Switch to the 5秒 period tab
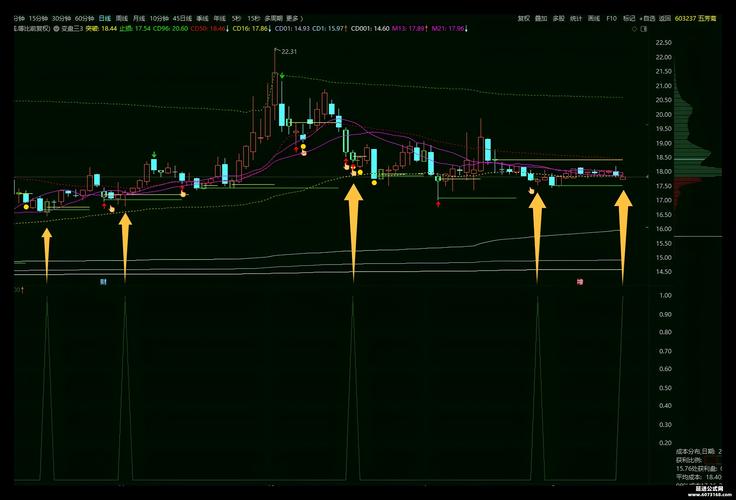The width and height of the screenshot is (736, 500). coord(236,18)
